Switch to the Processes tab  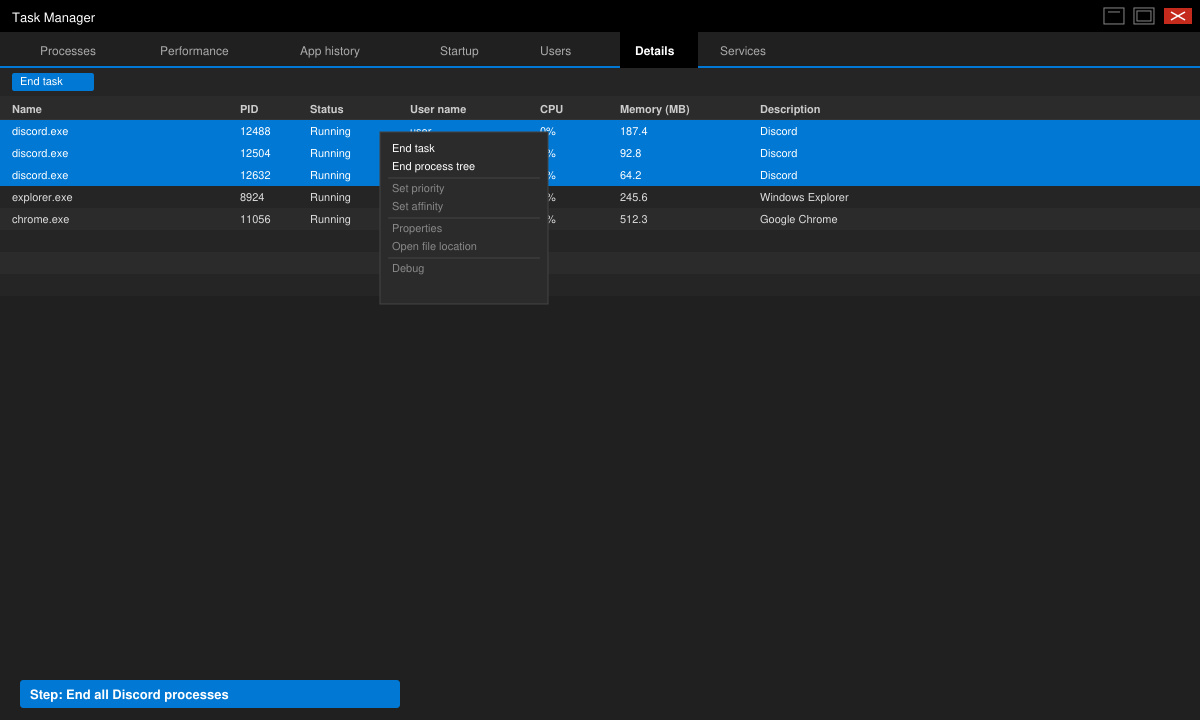[x=68, y=51]
